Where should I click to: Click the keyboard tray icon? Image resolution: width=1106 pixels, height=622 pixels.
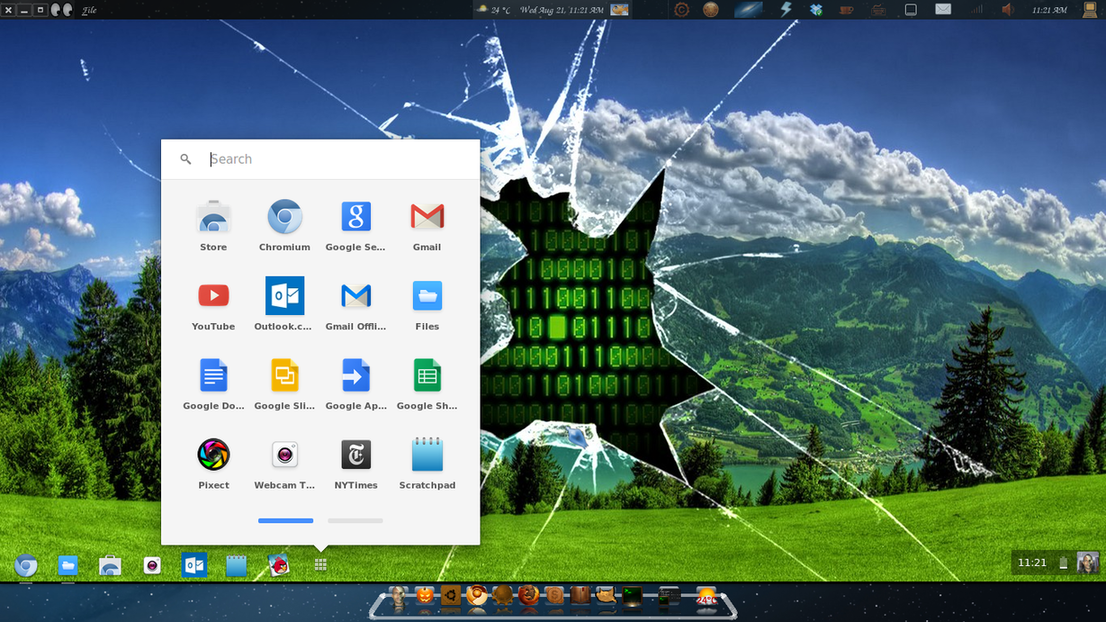point(878,10)
